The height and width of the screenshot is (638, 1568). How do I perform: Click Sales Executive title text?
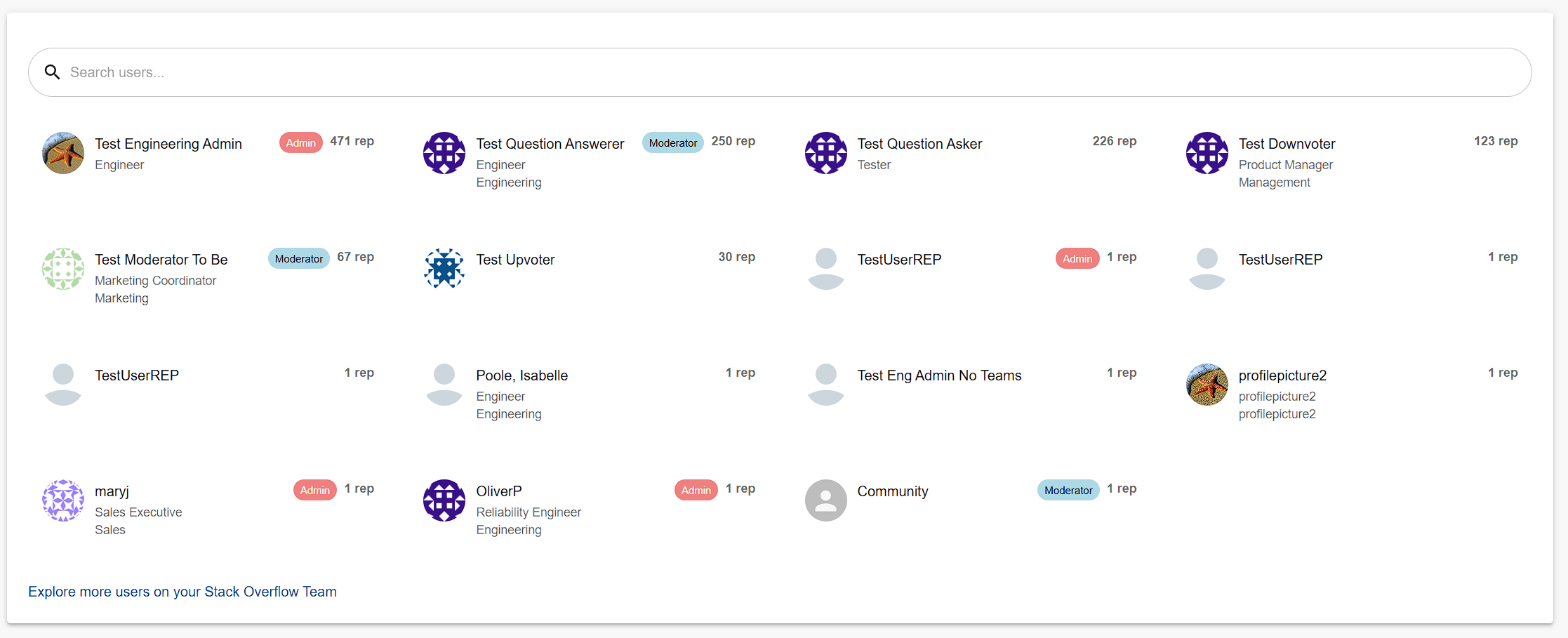pyautogui.click(x=138, y=512)
